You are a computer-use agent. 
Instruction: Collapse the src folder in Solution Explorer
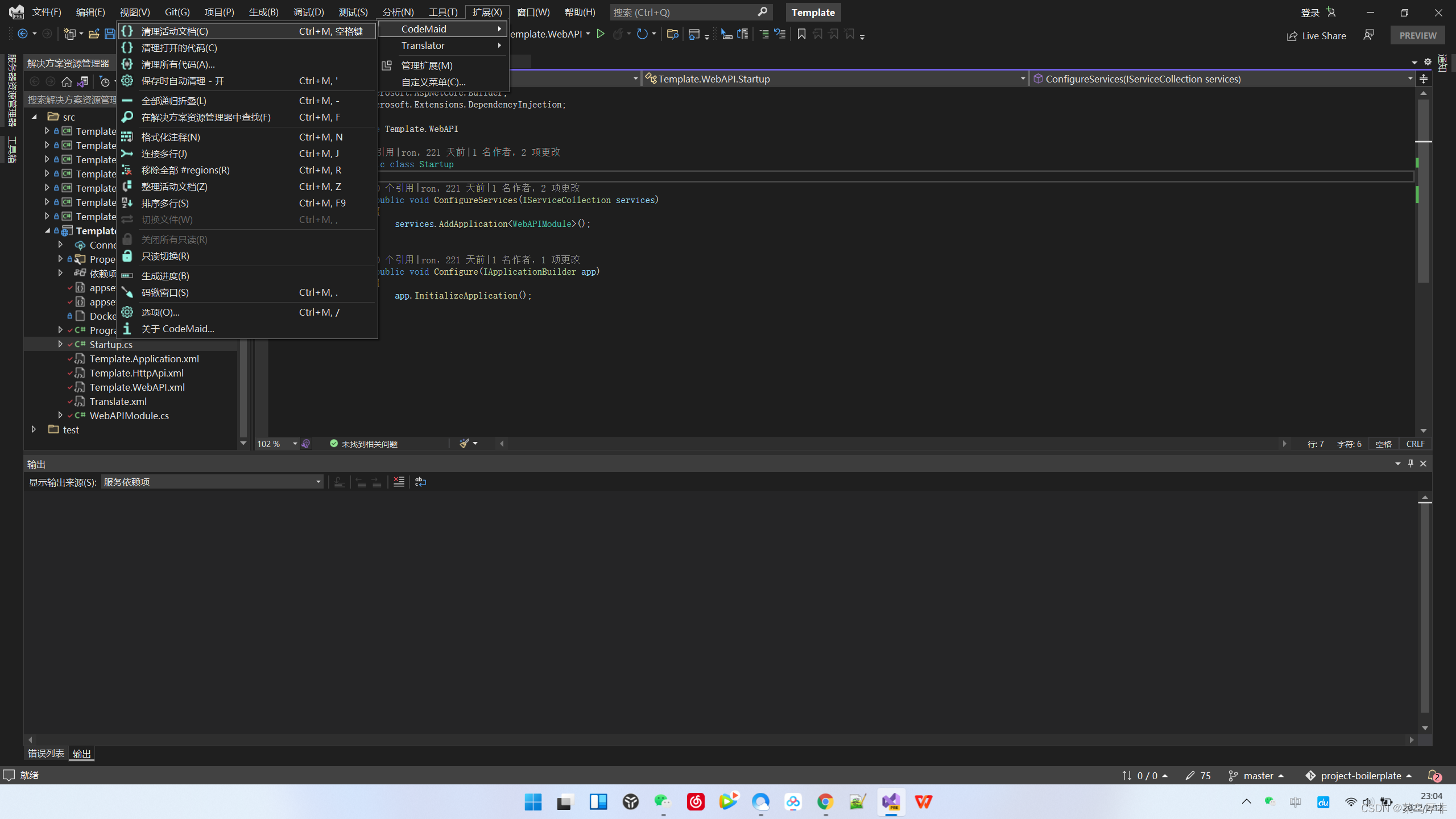[34, 117]
